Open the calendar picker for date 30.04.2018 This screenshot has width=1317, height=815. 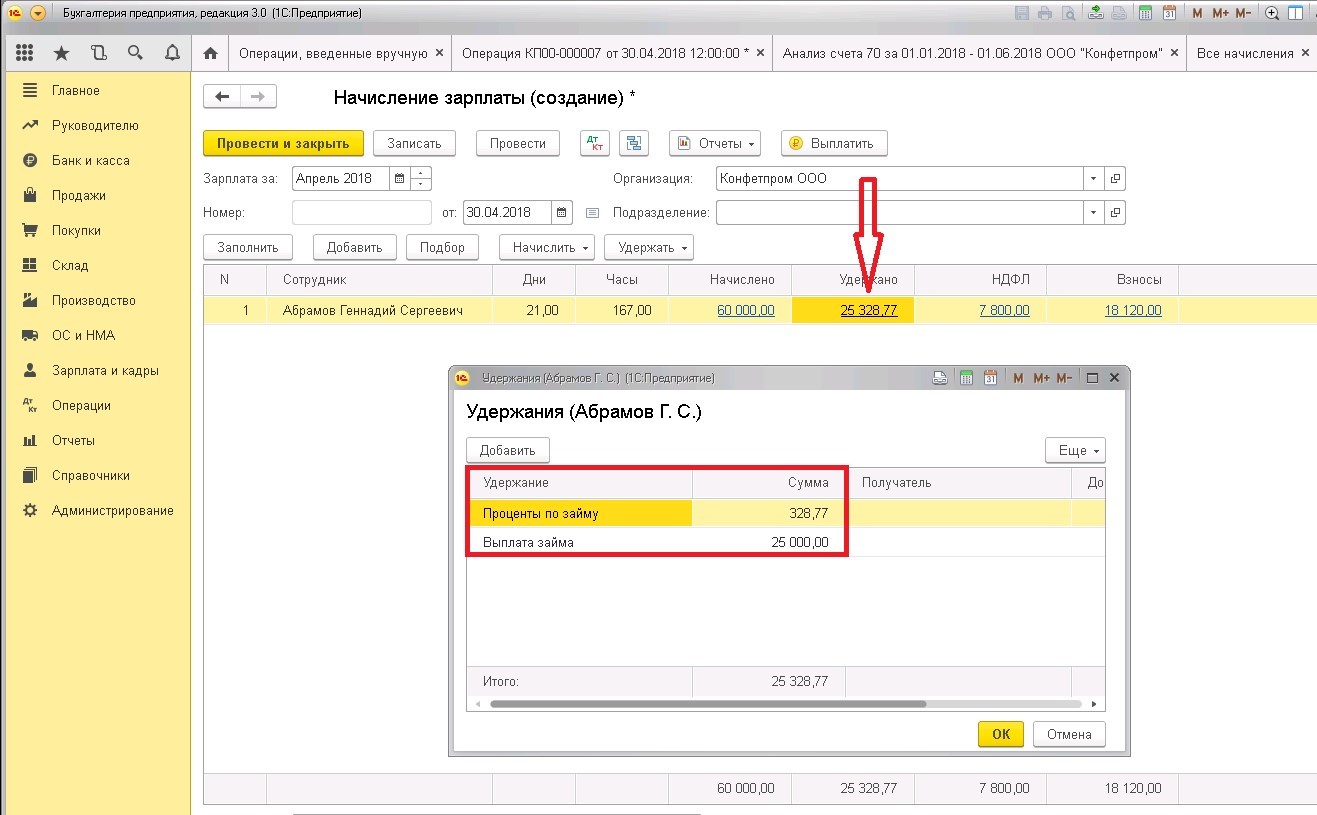(561, 212)
